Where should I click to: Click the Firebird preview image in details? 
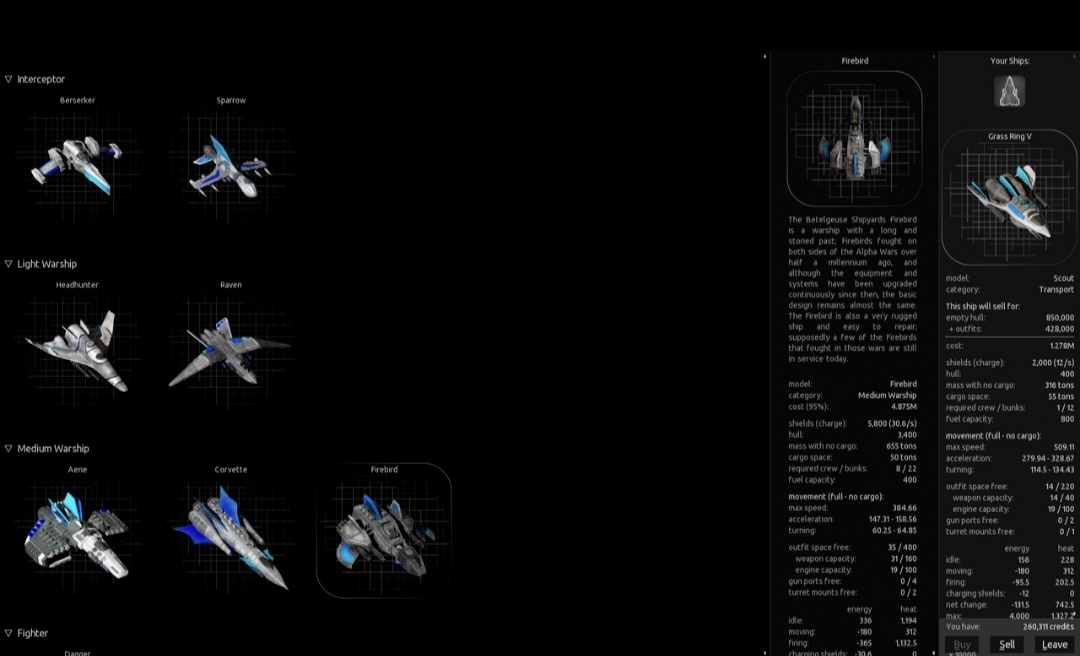pos(854,139)
